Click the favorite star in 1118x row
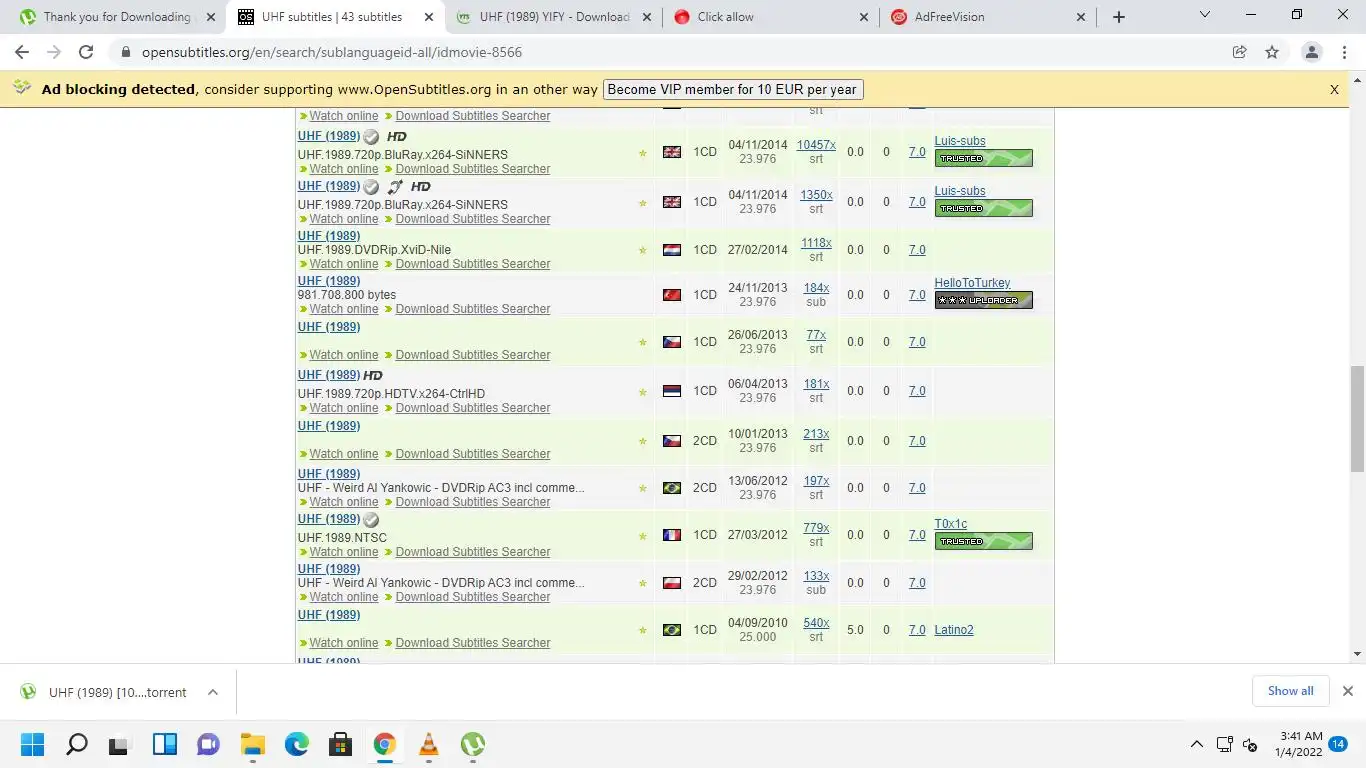 643,251
